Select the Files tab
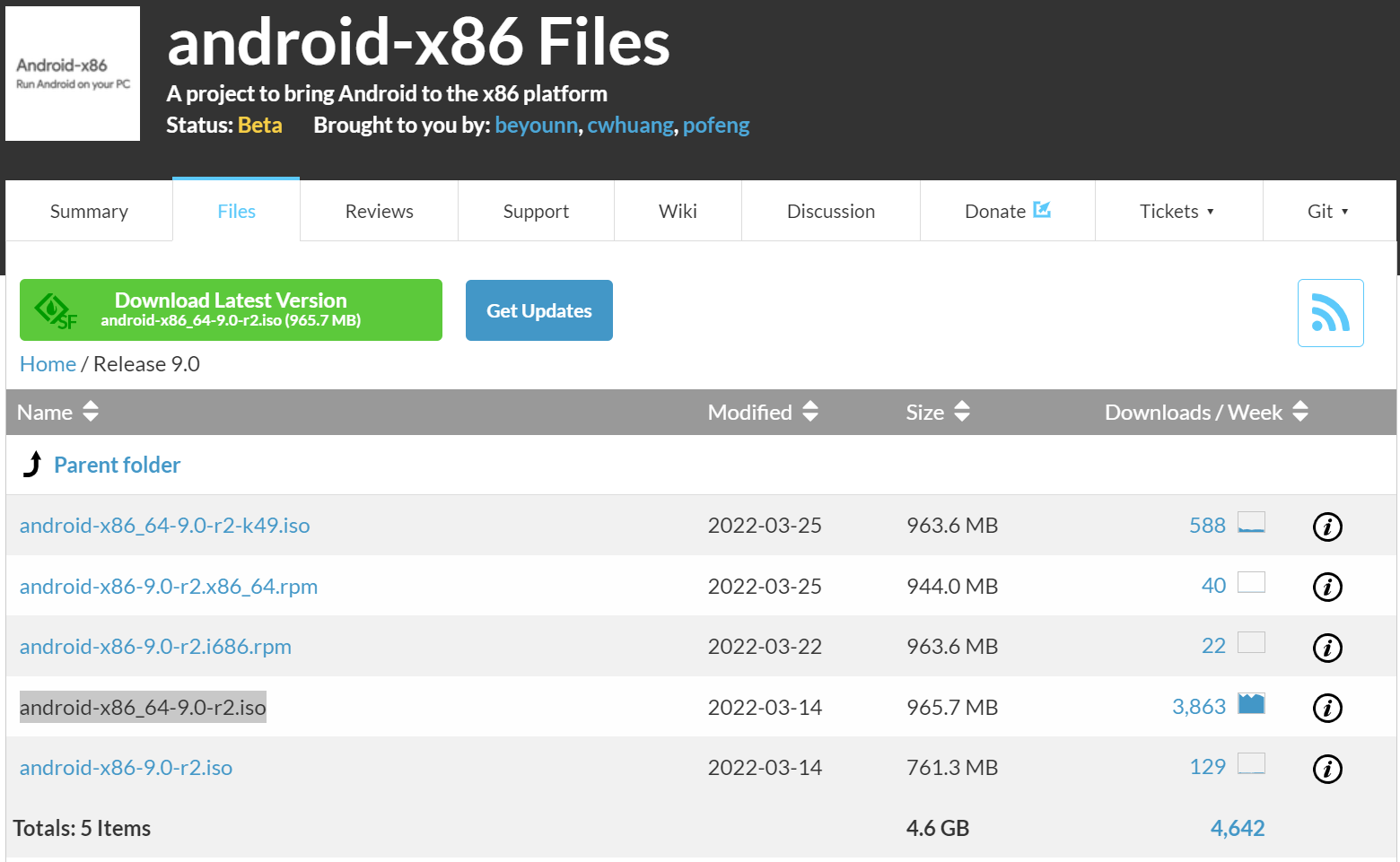 point(236,211)
